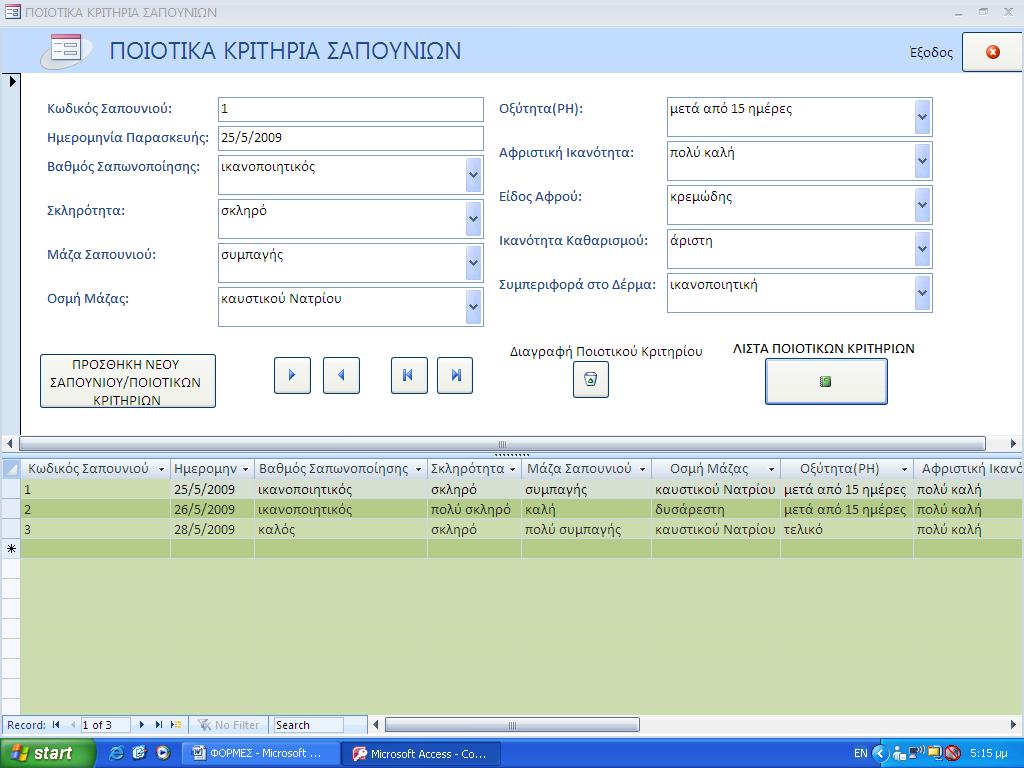
Task: Click ΠΡΟΣΘΗΚΗ ΝΕΟΥ ΣΑΠΟΥΝΙΟΥ button
Action: pos(127,381)
